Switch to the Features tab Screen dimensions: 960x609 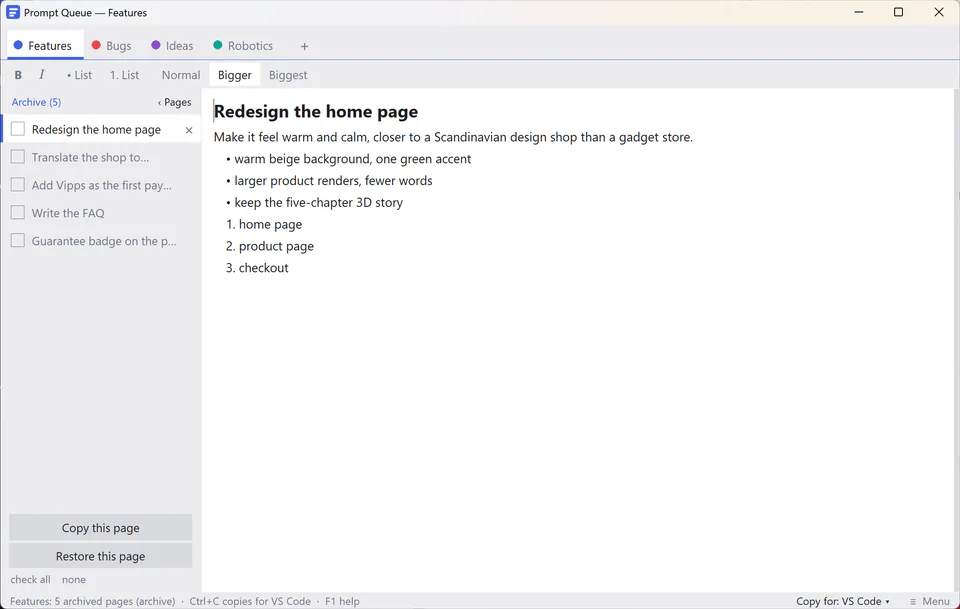coord(45,45)
